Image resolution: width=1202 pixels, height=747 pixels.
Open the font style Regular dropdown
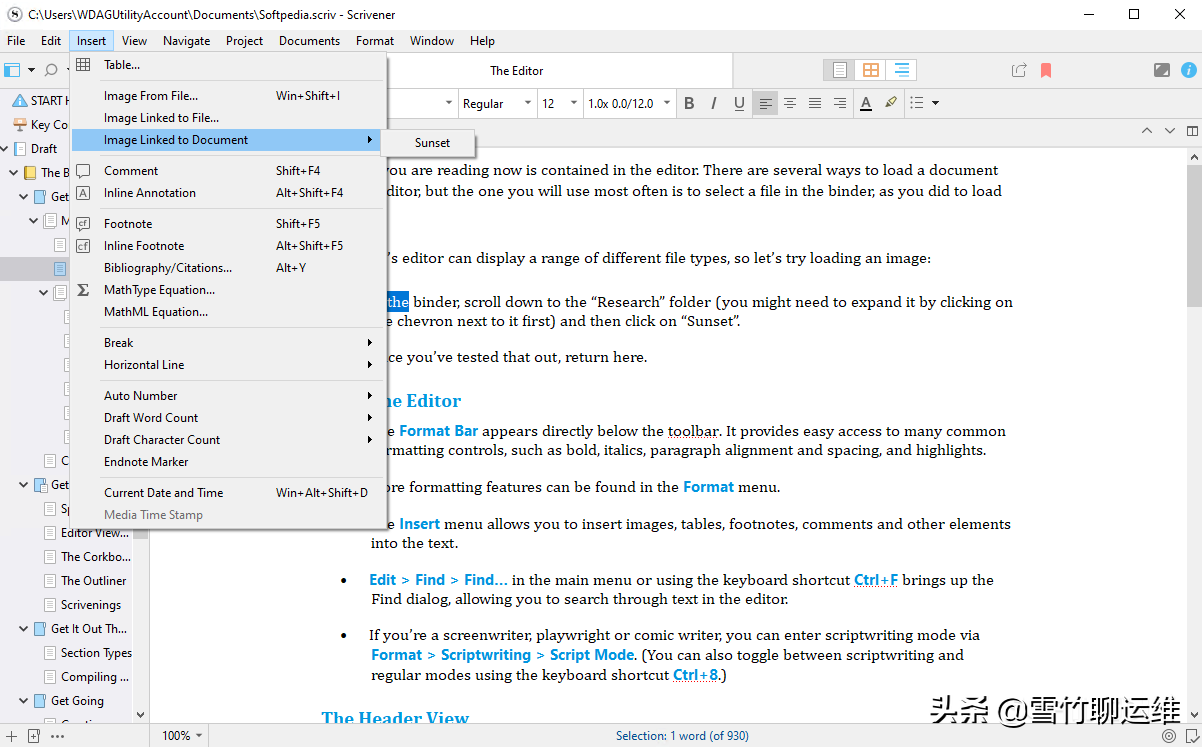[496, 103]
